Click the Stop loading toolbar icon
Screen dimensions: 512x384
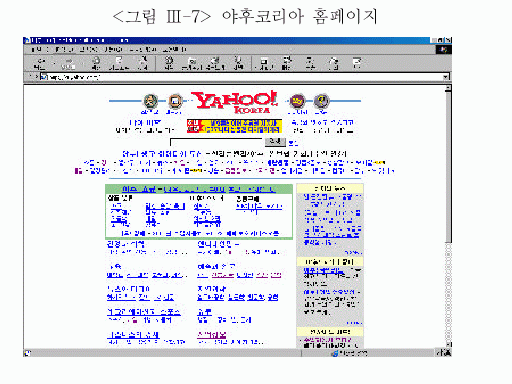(96, 63)
